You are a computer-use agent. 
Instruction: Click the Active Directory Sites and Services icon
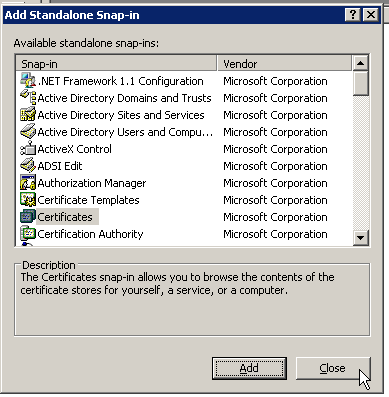pyautogui.click(x=28, y=114)
